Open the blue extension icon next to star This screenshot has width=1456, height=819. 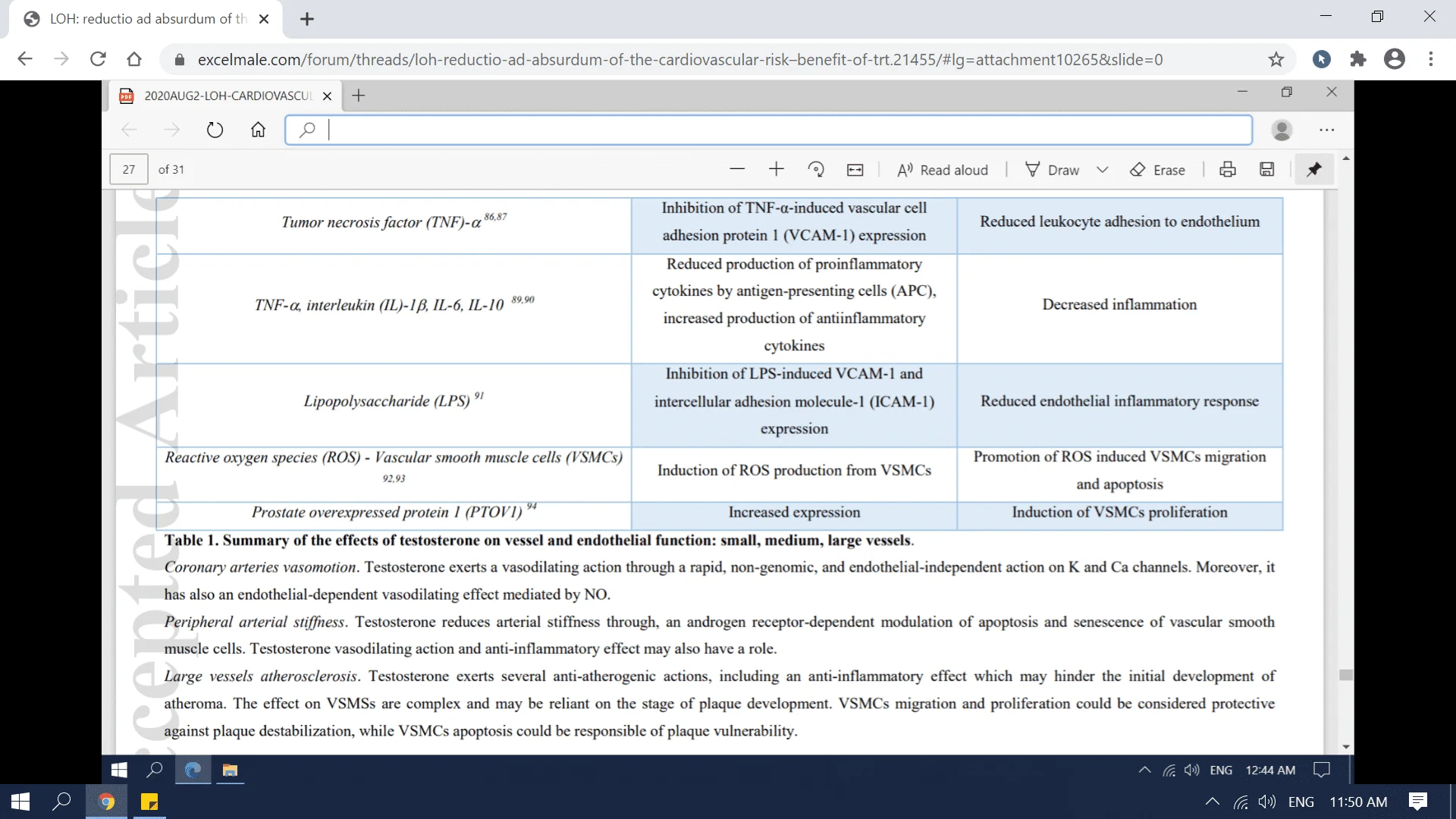coord(1322,59)
